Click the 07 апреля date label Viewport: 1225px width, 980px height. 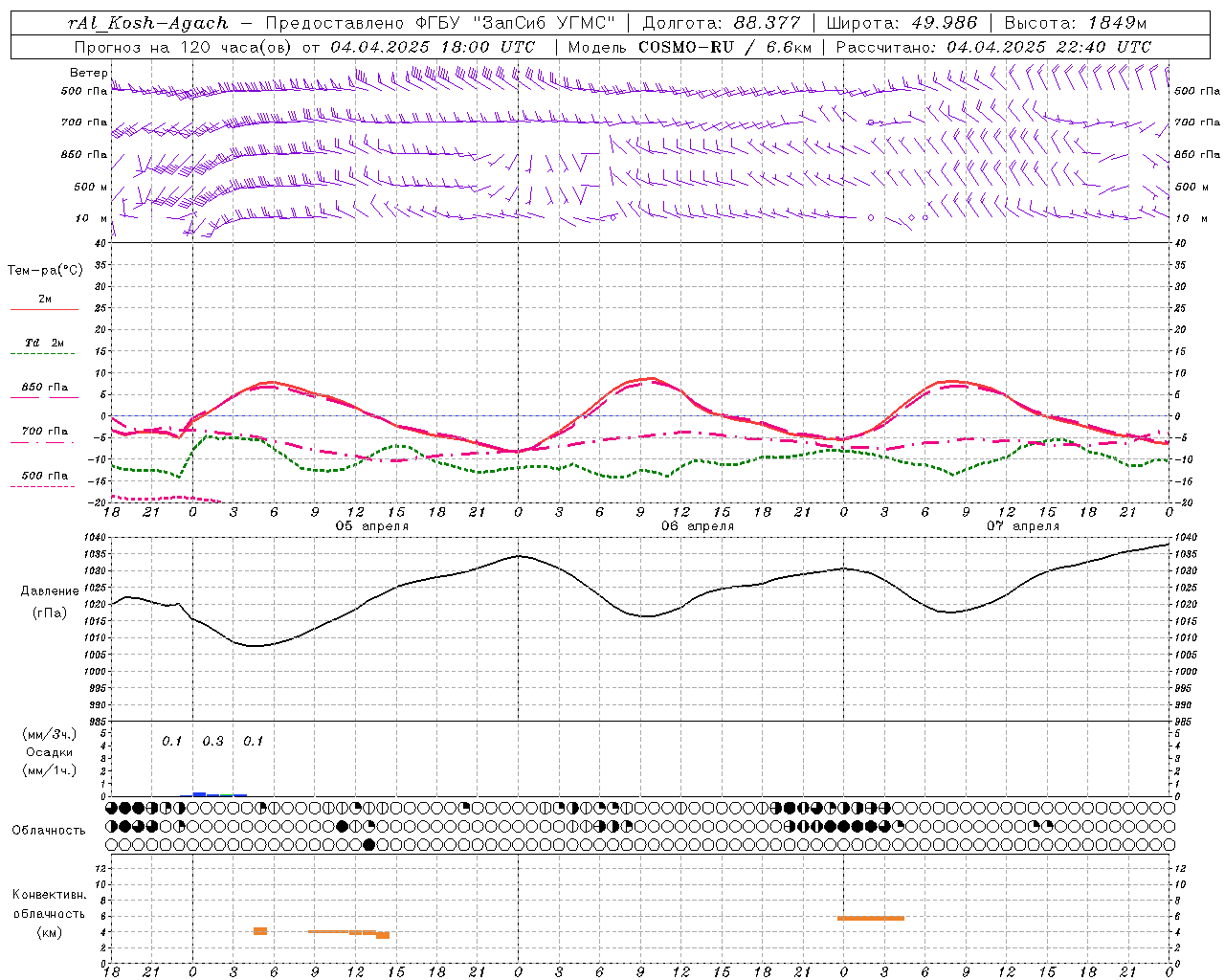point(1023,526)
